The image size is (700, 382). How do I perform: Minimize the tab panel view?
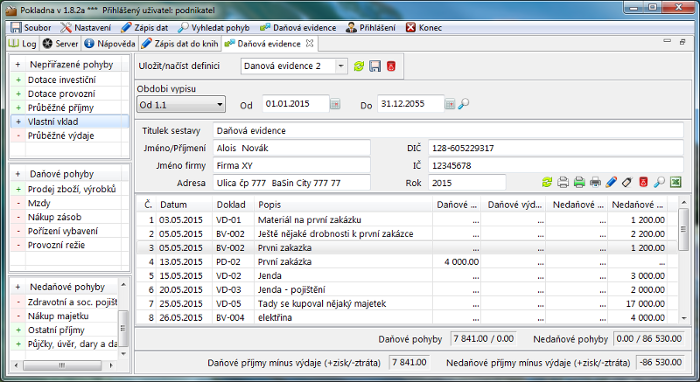pyautogui.click(x=667, y=41)
